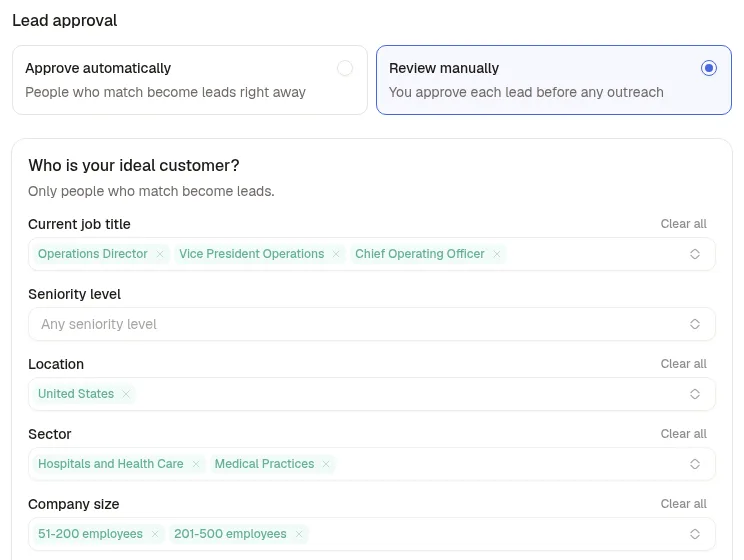The height and width of the screenshot is (560, 744).
Task: Clear all locations
Action: point(683,364)
